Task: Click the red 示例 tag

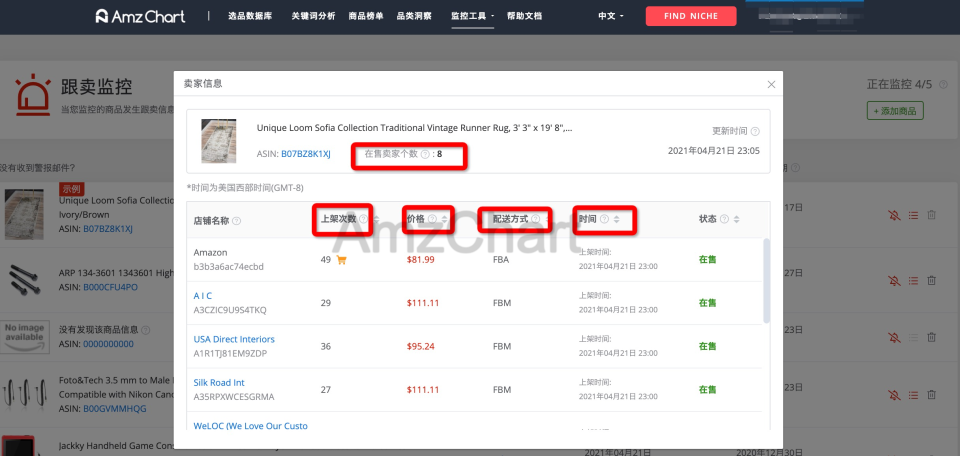Action: 72,189
